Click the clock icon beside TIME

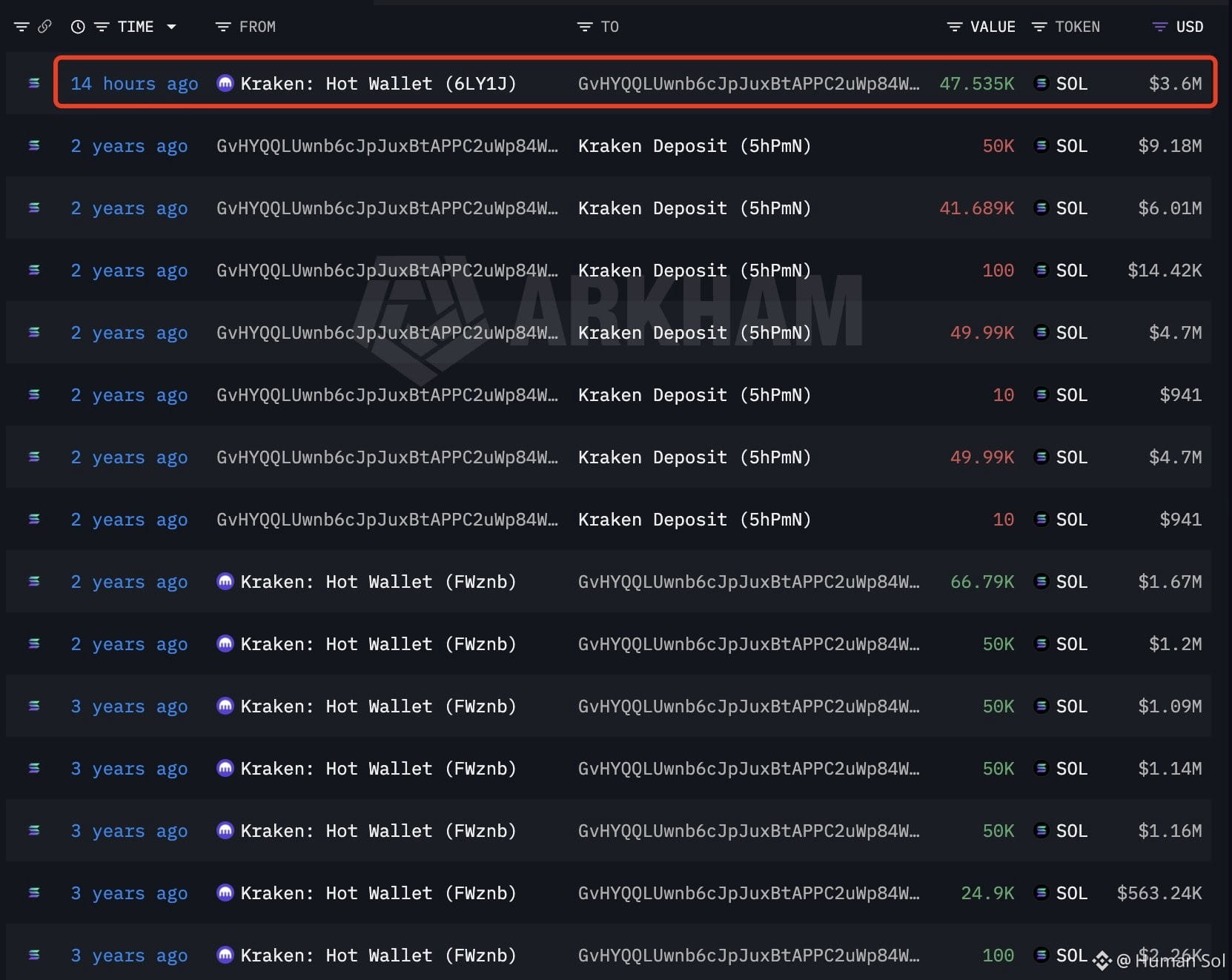(x=78, y=27)
